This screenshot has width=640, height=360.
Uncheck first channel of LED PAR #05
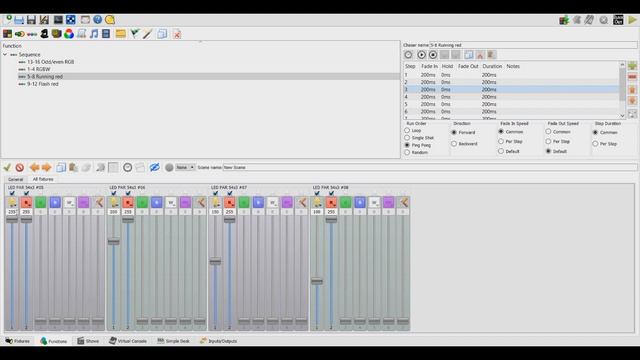click(x=12, y=193)
